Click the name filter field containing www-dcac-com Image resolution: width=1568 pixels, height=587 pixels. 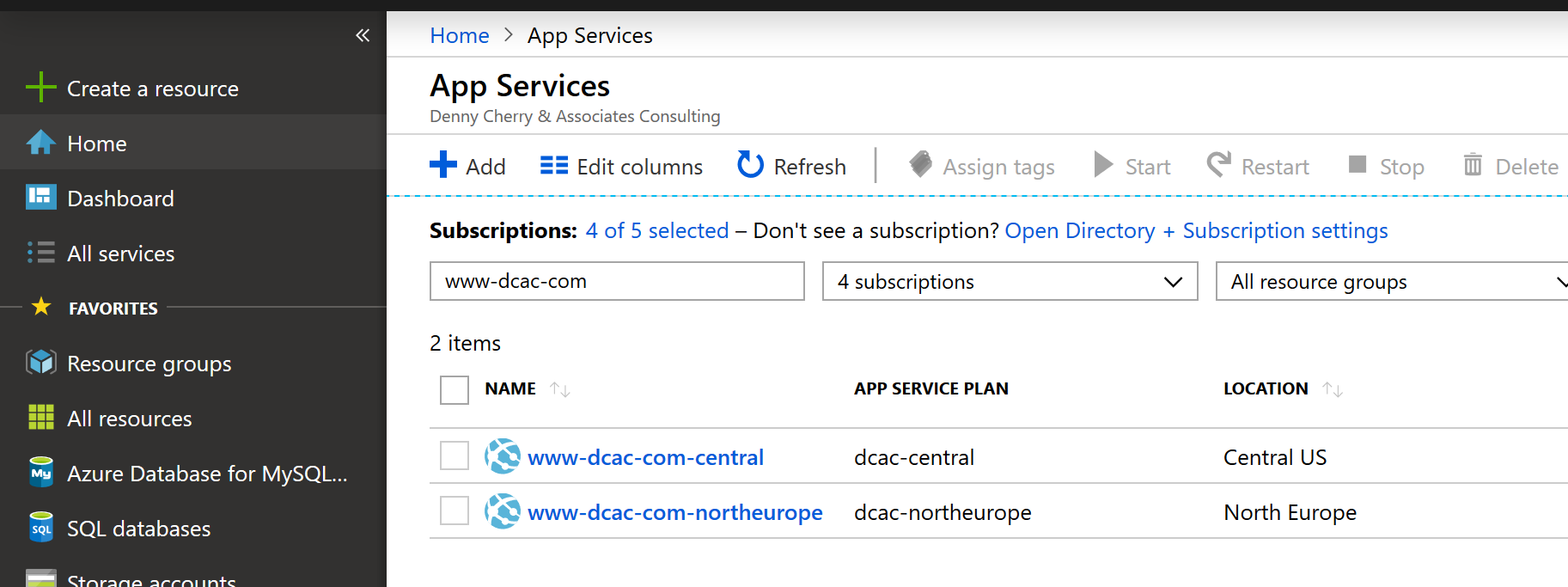pos(617,281)
